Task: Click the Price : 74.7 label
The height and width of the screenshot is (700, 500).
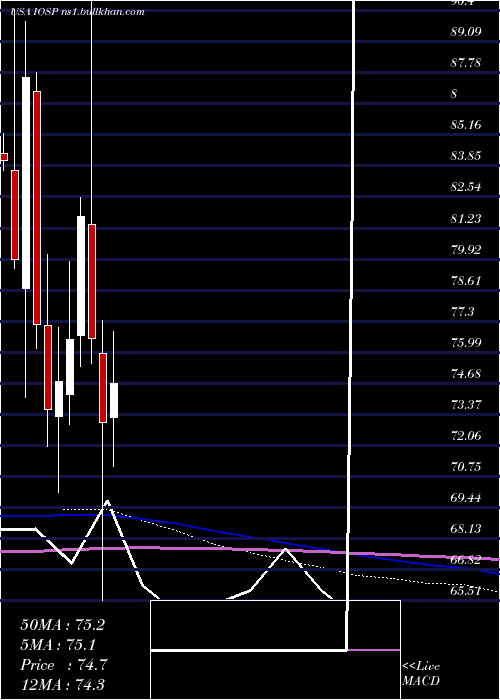Action: click(x=63, y=665)
